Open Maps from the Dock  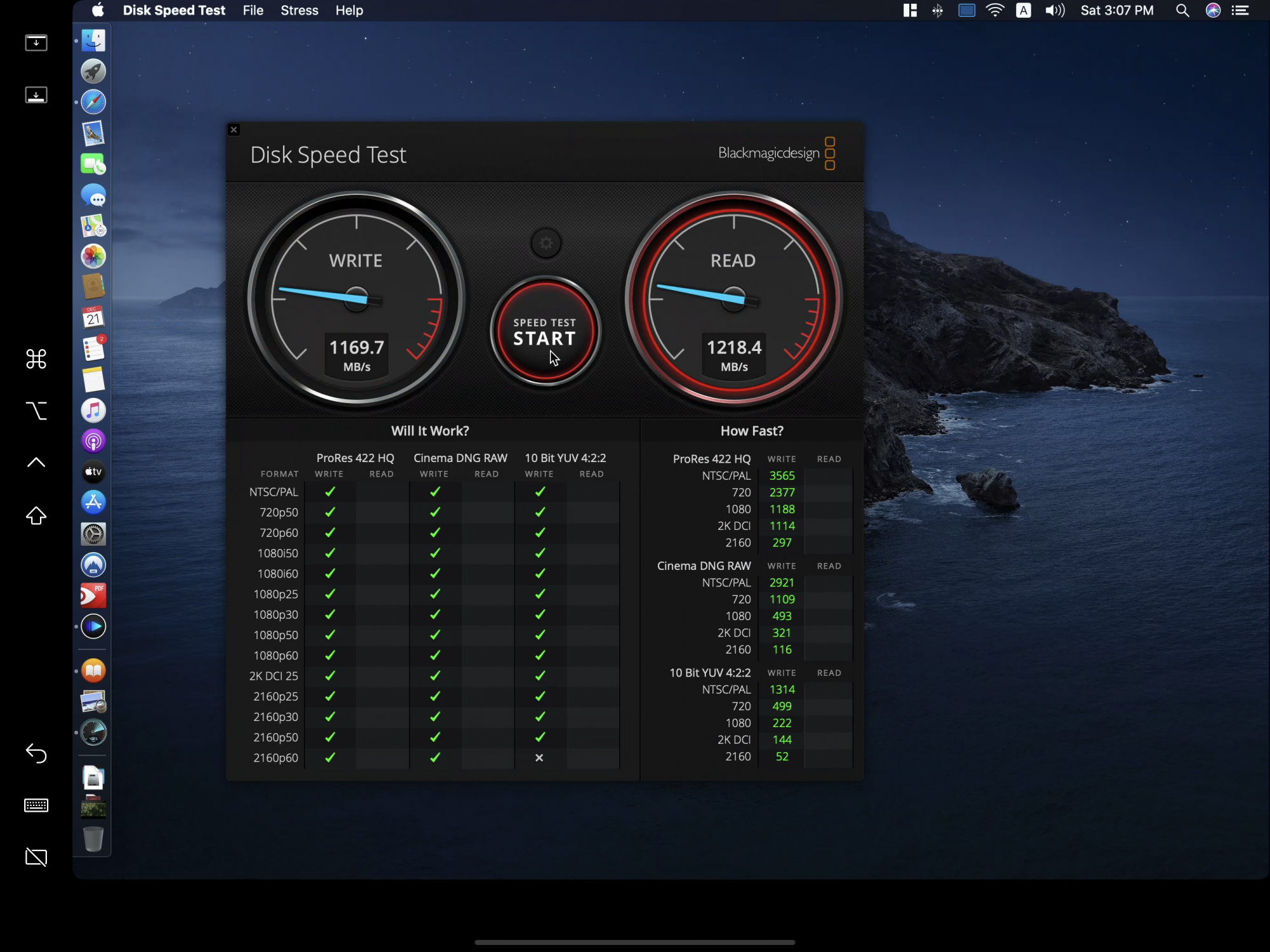pos(93,226)
